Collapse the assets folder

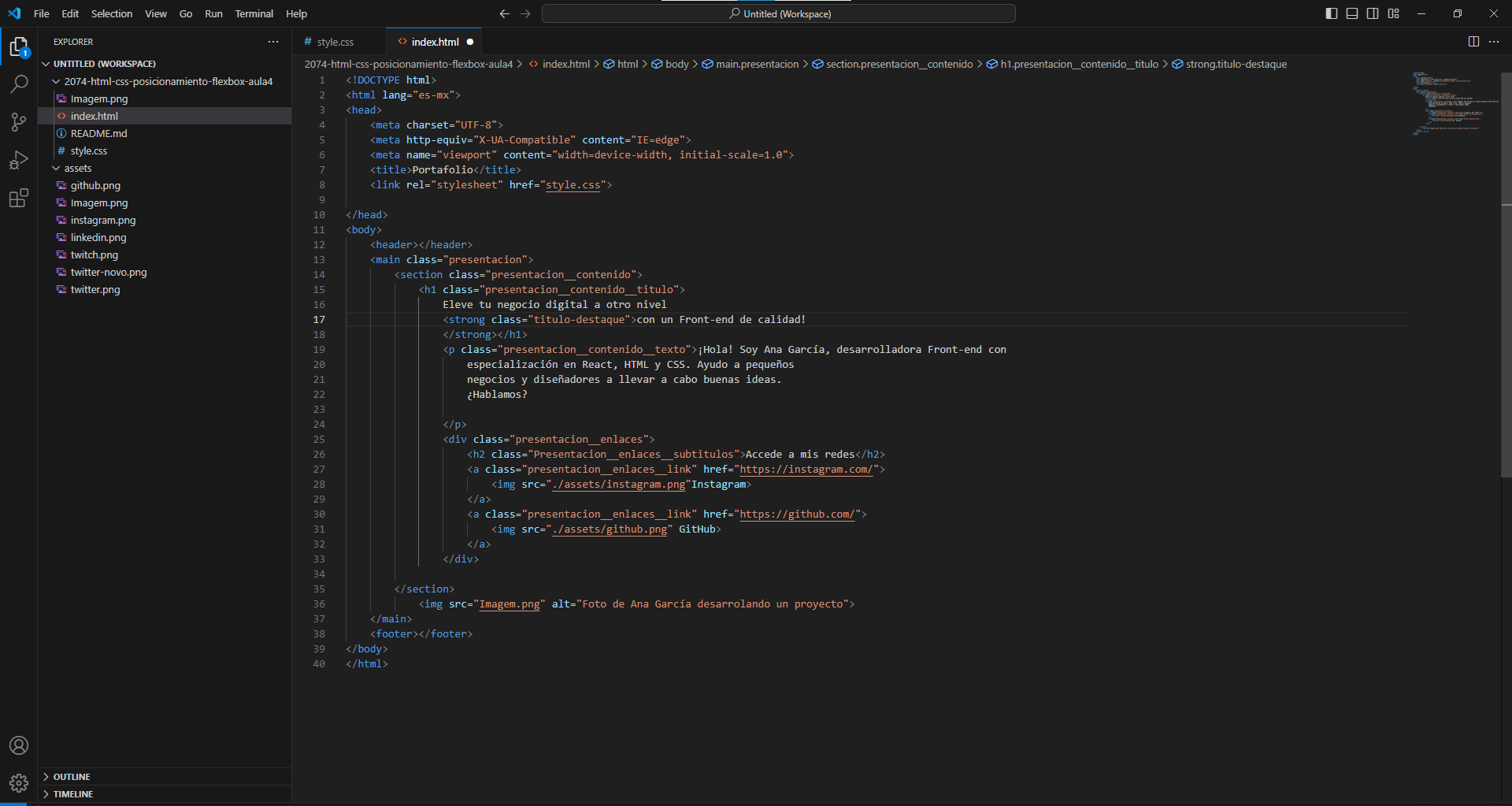pyautogui.click(x=165, y=168)
